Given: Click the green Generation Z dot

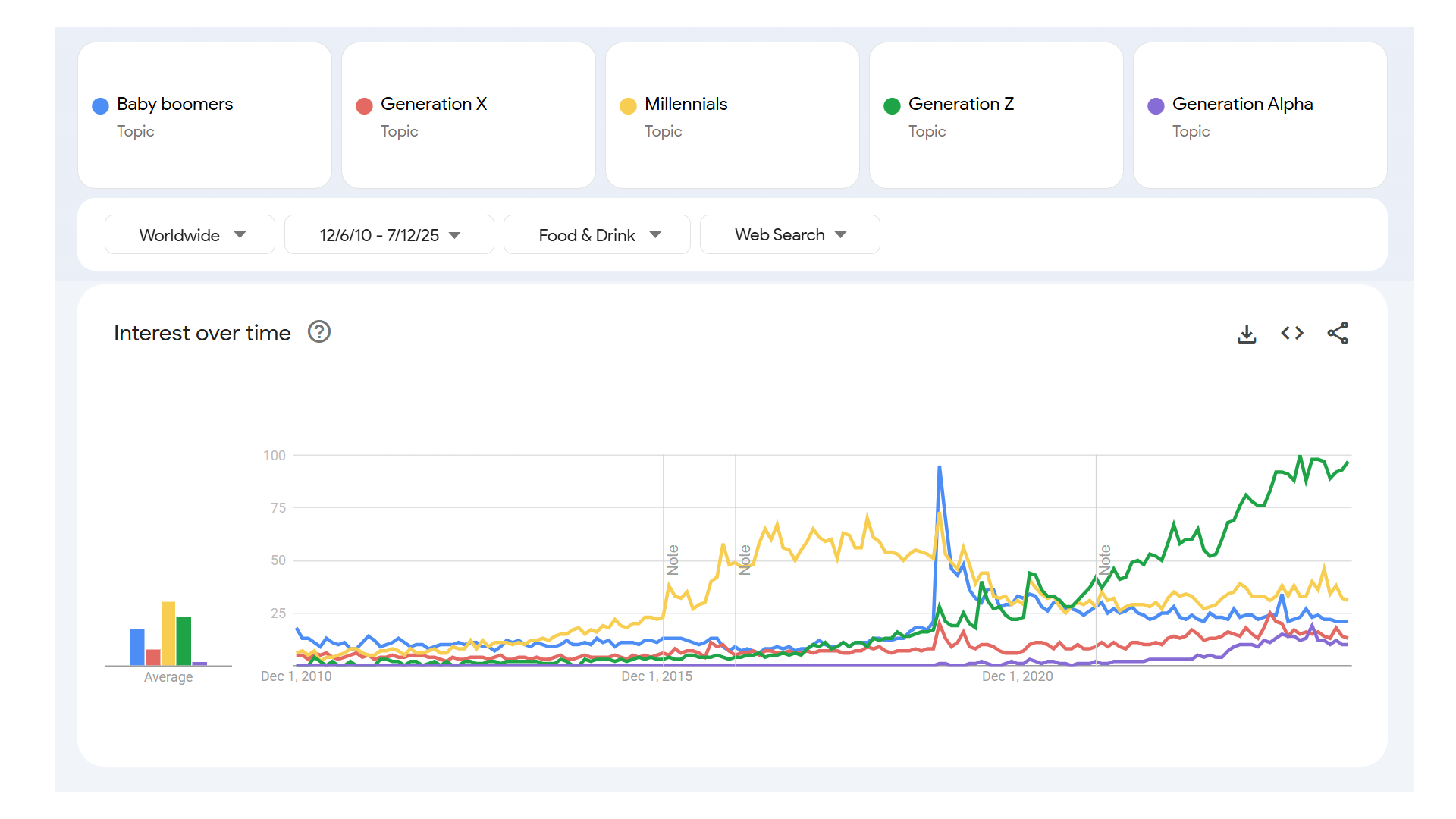Looking at the screenshot, I should [x=892, y=106].
